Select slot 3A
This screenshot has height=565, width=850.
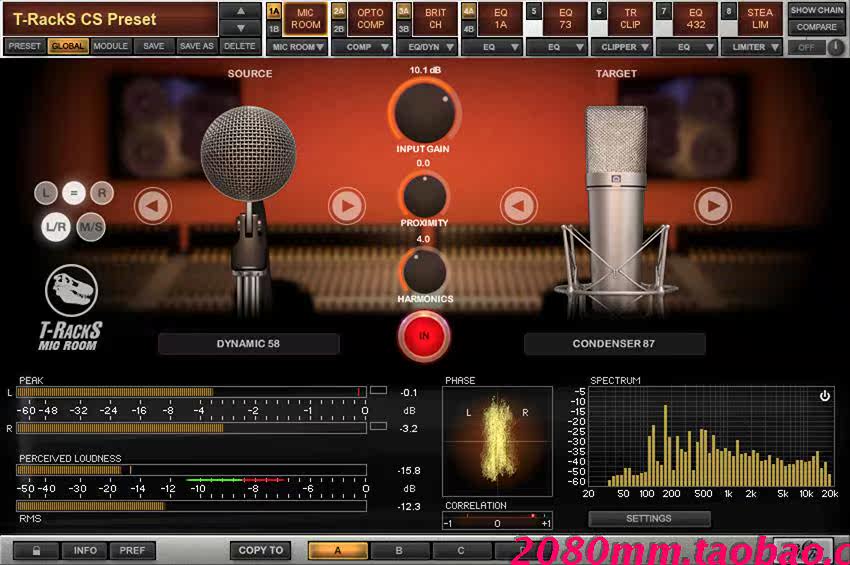tap(404, 11)
